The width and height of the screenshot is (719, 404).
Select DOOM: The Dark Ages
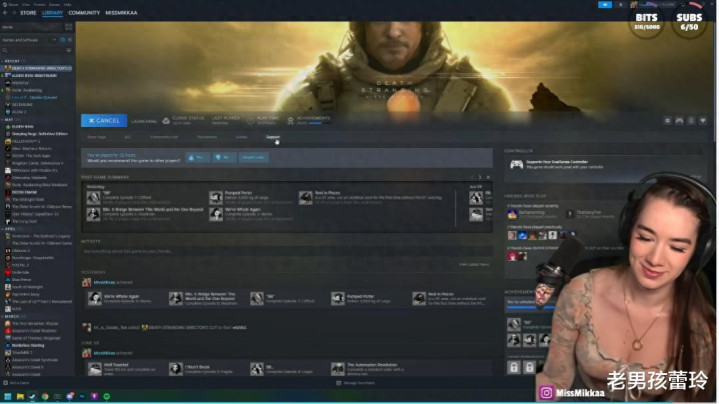coord(29,155)
